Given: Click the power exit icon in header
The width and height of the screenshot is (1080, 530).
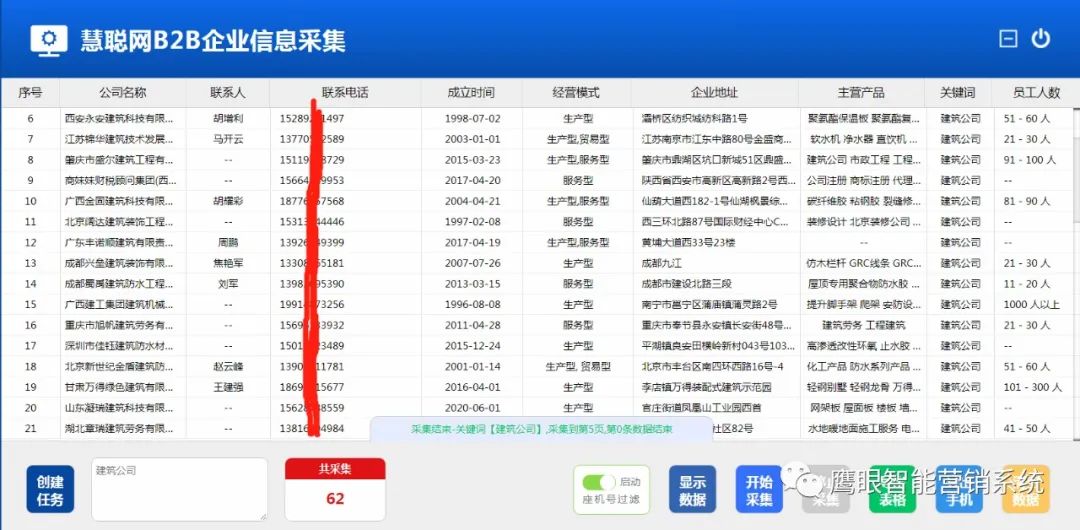Looking at the screenshot, I should pos(1040,39).
